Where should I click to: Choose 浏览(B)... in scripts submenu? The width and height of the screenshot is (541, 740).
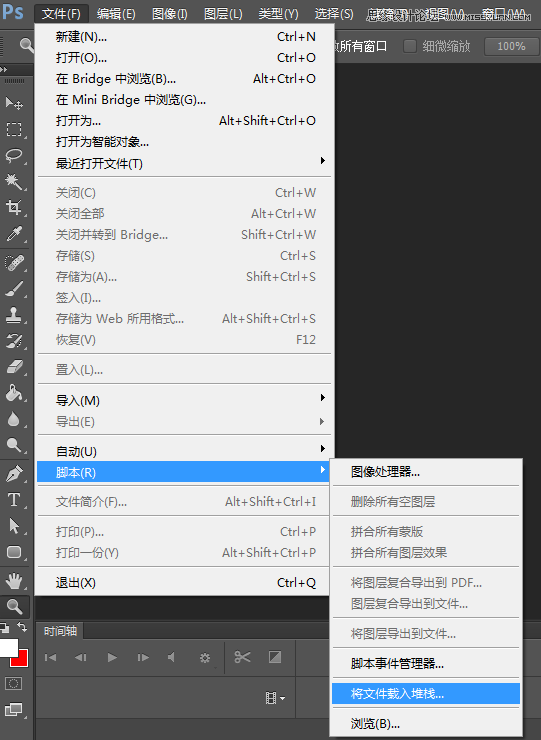pos(426,723)
